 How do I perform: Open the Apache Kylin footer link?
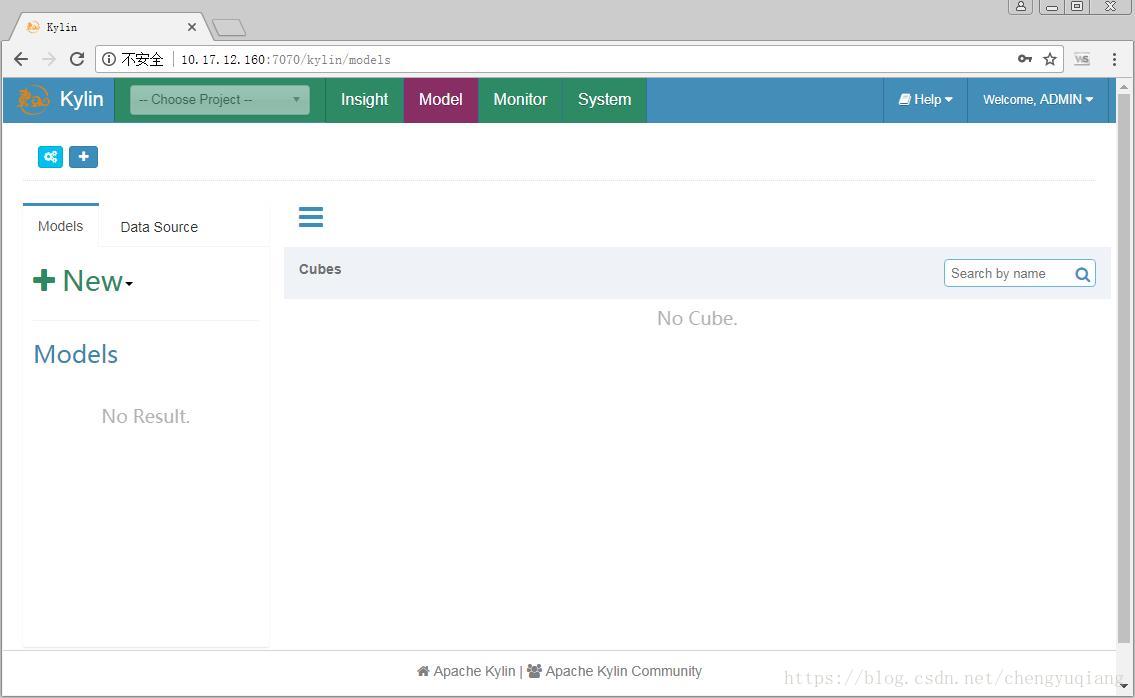(x=474, y=671)
